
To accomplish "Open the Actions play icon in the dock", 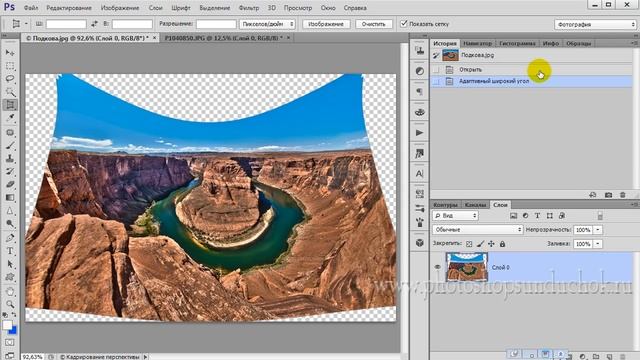I will 419,133.
